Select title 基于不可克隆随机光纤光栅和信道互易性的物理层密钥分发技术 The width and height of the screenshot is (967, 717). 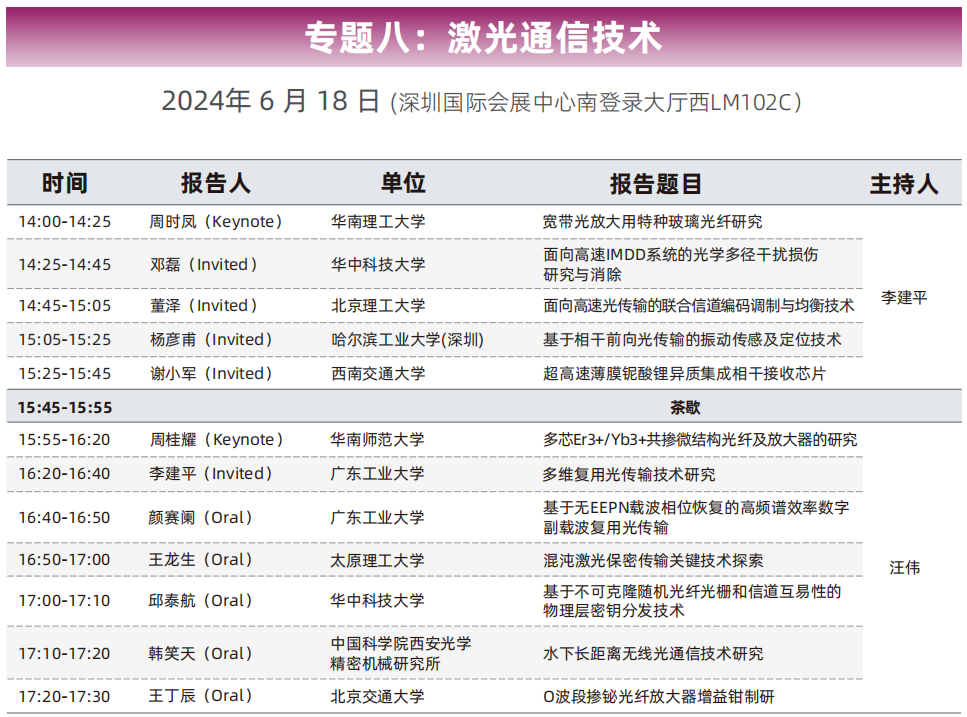point(692,601)
